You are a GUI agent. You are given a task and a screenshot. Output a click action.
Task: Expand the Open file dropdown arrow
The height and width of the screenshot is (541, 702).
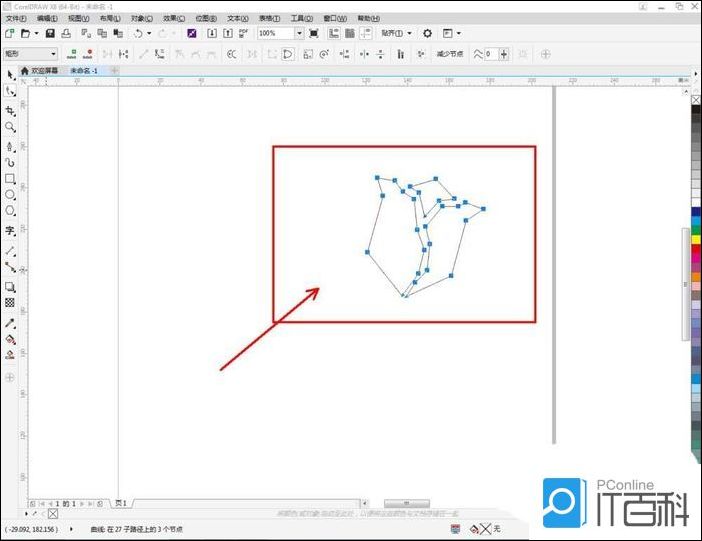[x=37, y=33]
